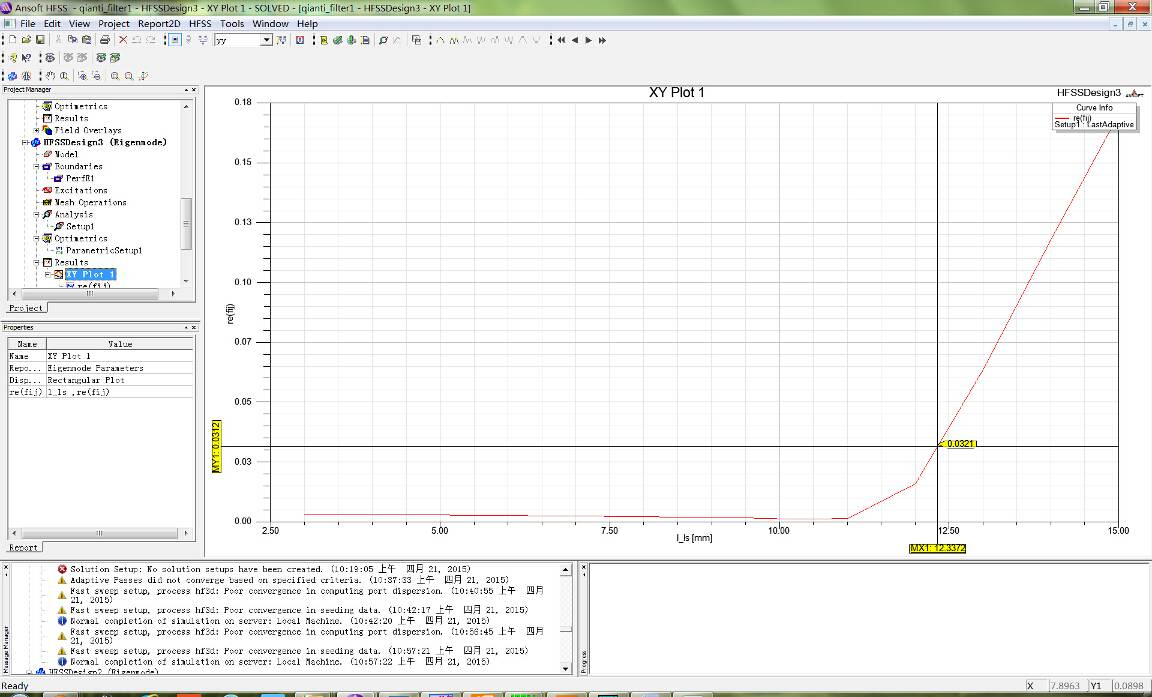This screenshot has width=1152, height=697.
Task: Select XY Plot 1 in the tree
Action: 90,275
